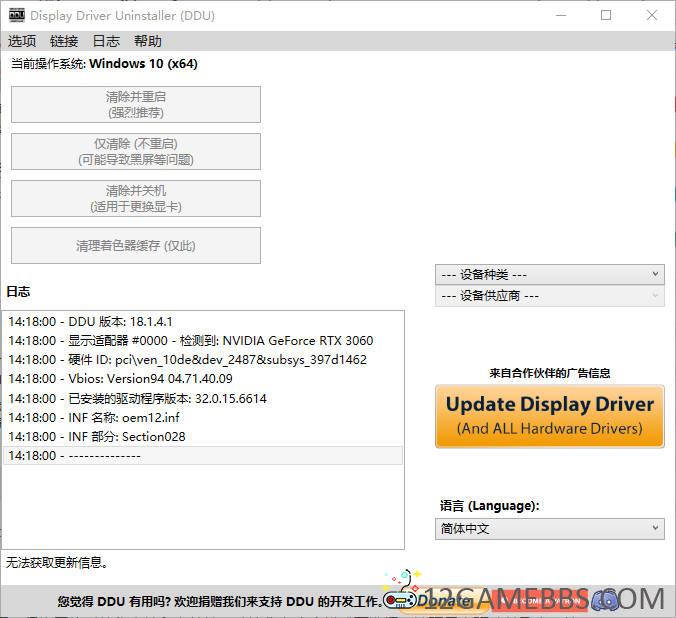The image size is (676, 618).
Task: Expand the 设备供应商 dropdown
Action: (549, 296)
